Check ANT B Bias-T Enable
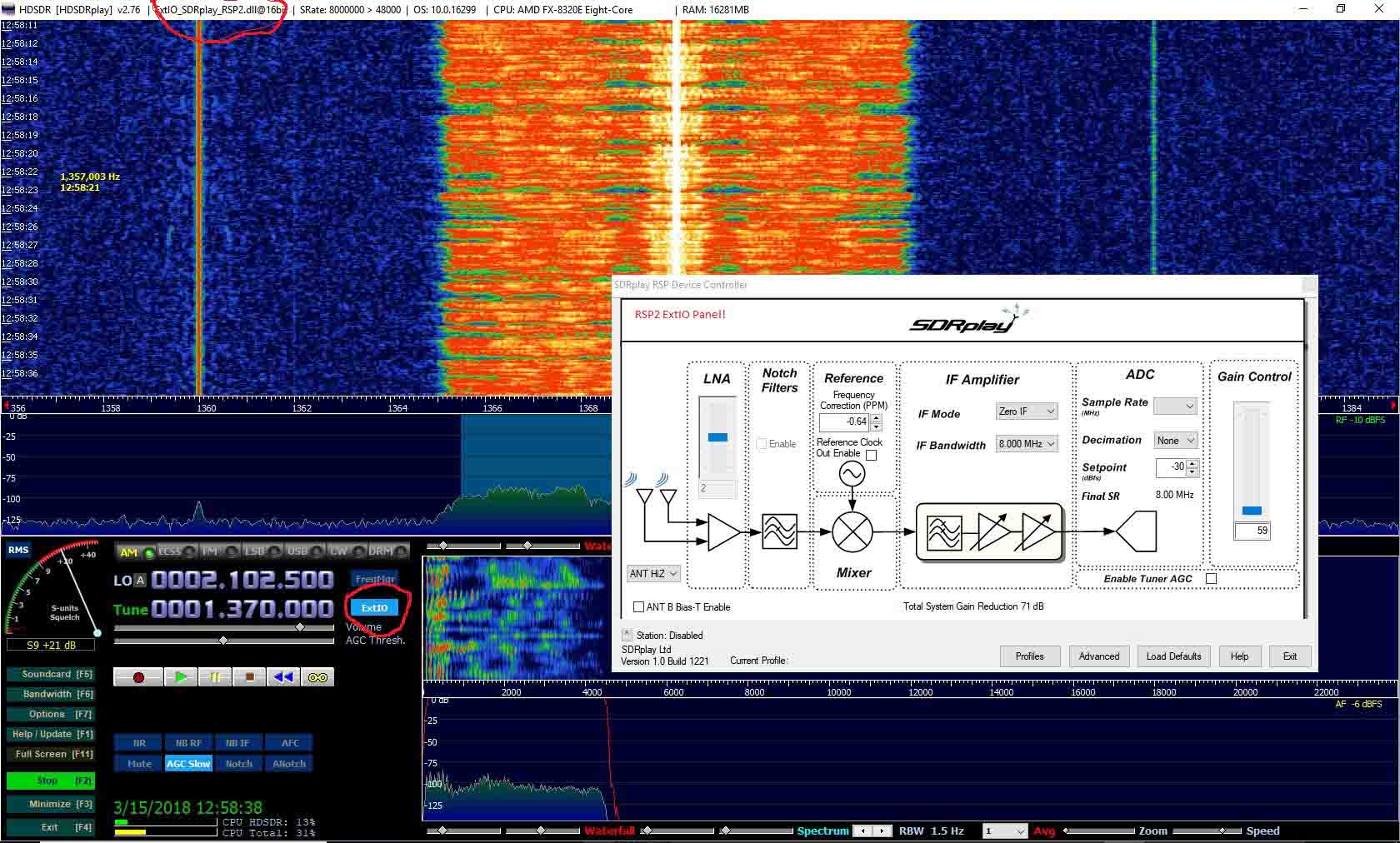The width and height of the screenshot is (1400, 843). (639, 606)
